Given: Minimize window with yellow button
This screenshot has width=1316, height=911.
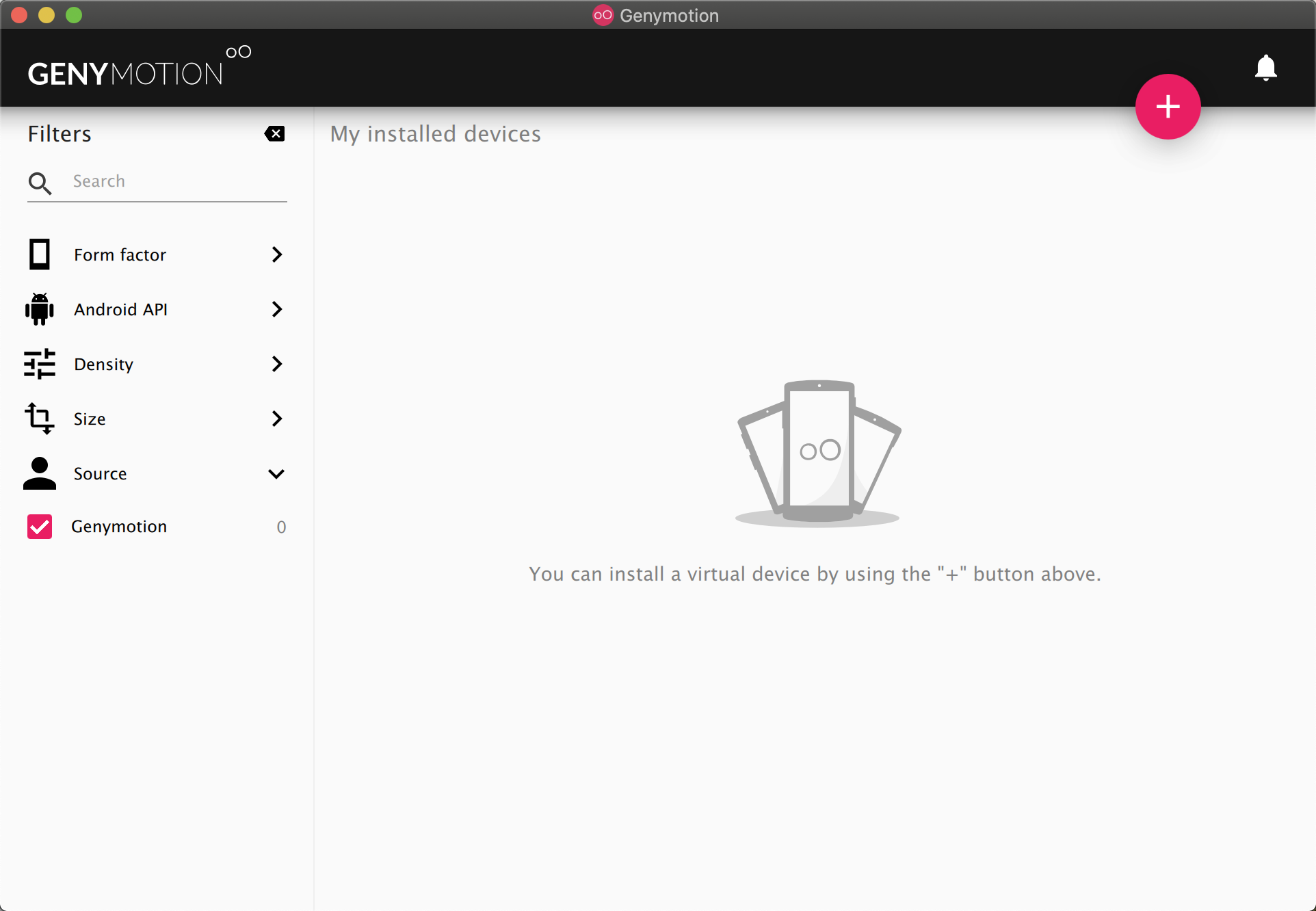Looking at the screenshot, I should 47,15.
